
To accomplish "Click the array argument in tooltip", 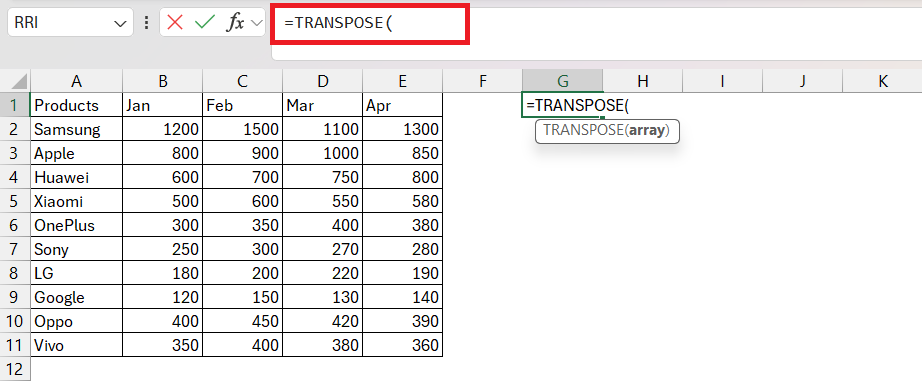I will 647,131.
